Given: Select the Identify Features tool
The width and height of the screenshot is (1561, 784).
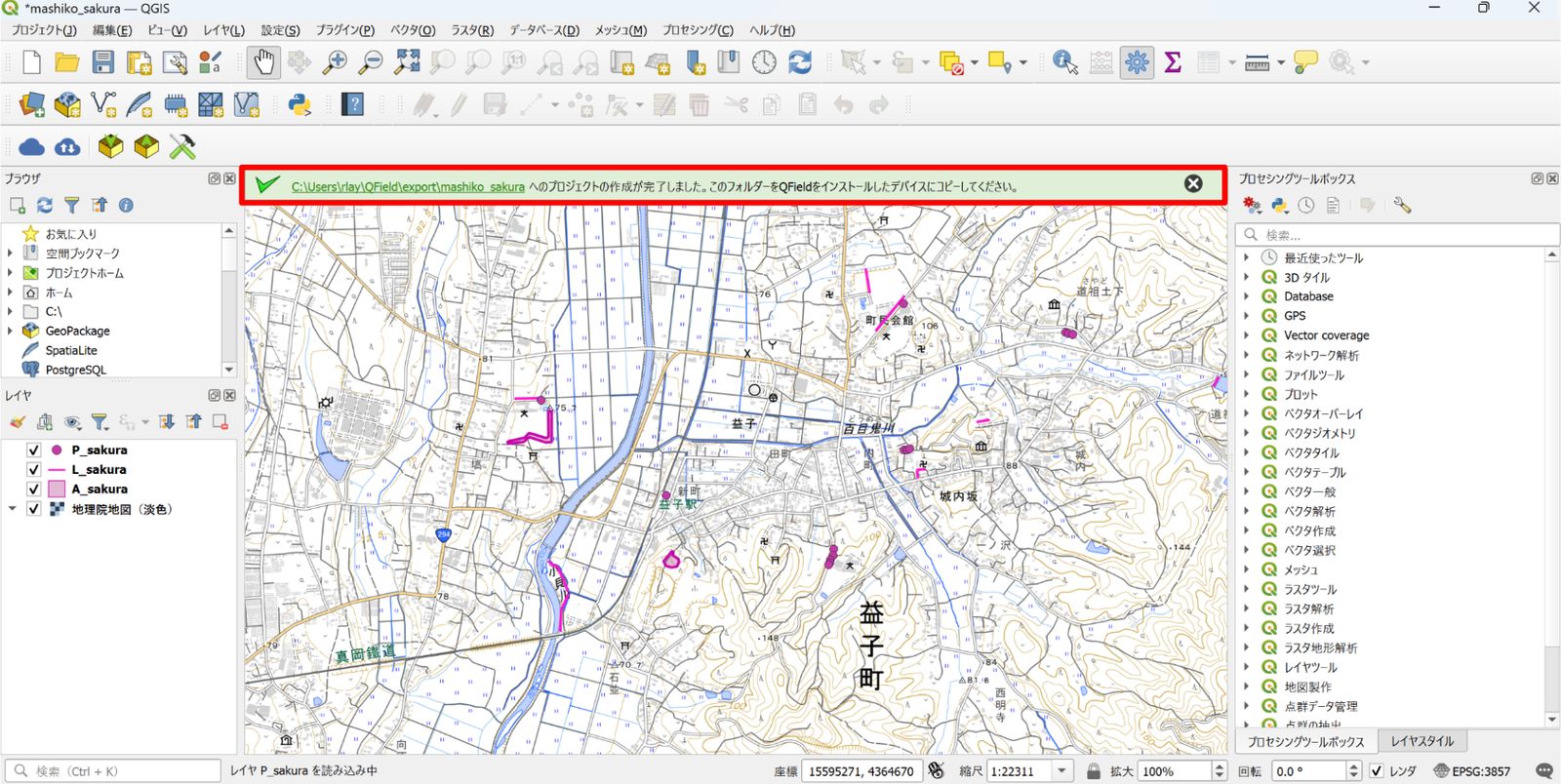Looking at the screenshot, I should pyautogui.click(x=1065, y=62).
